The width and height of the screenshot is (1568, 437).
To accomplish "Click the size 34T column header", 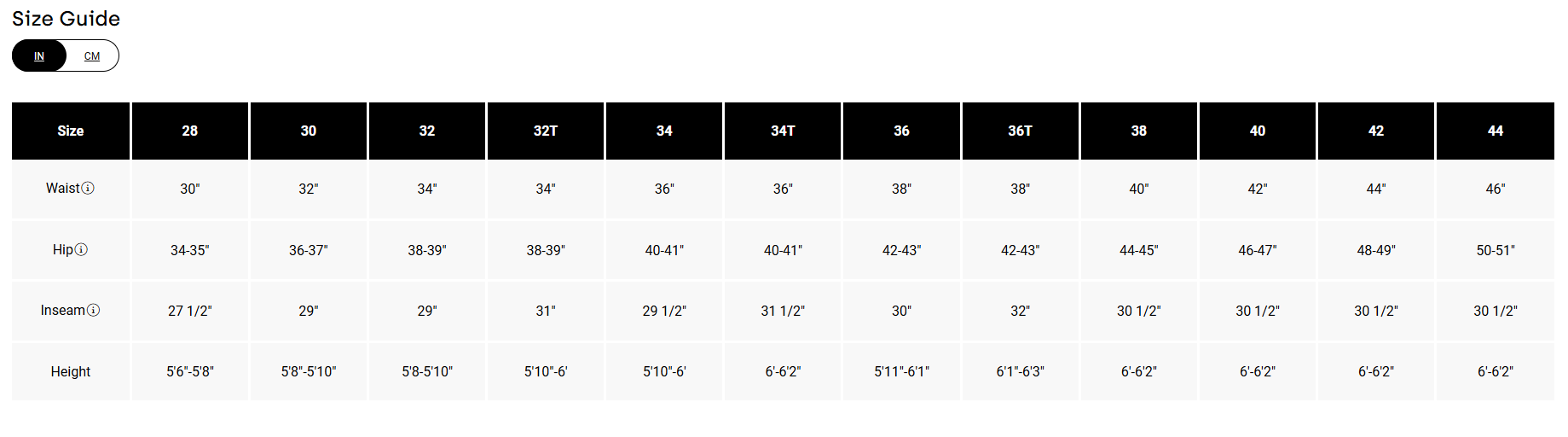I will tap(783, 131).
